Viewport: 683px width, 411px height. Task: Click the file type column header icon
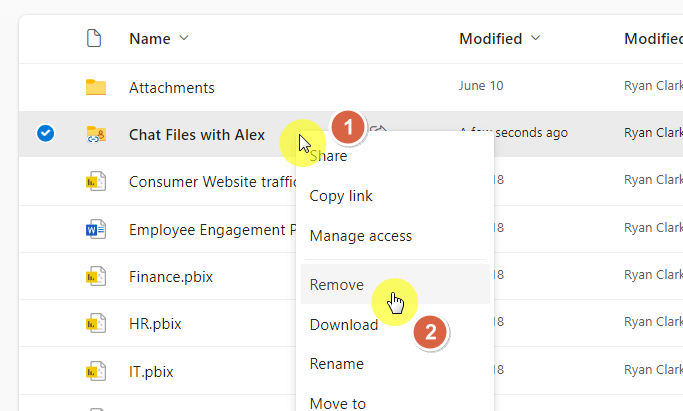(94, 38)
